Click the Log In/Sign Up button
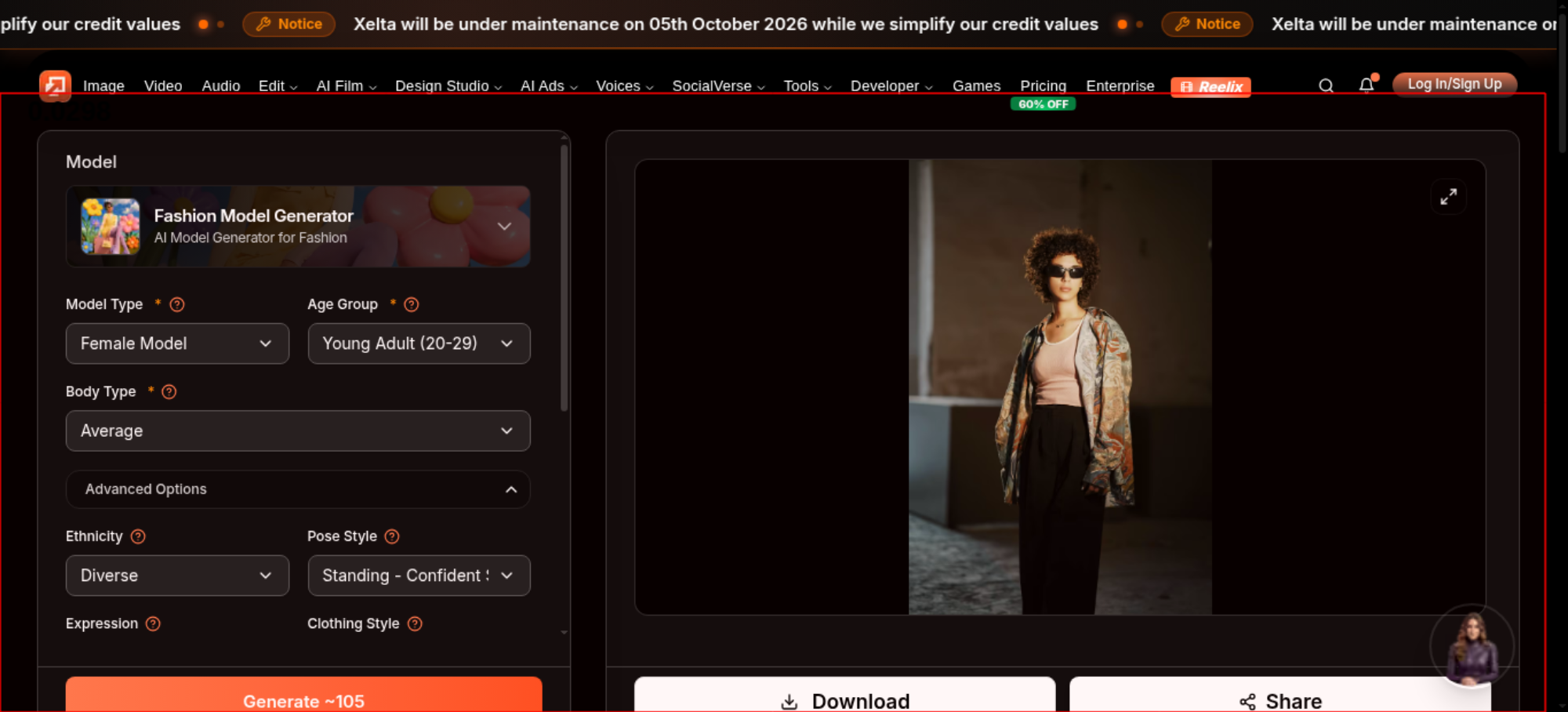Image resolution: width=1568 pixels, height=712 pixels. click(1454, 84)
